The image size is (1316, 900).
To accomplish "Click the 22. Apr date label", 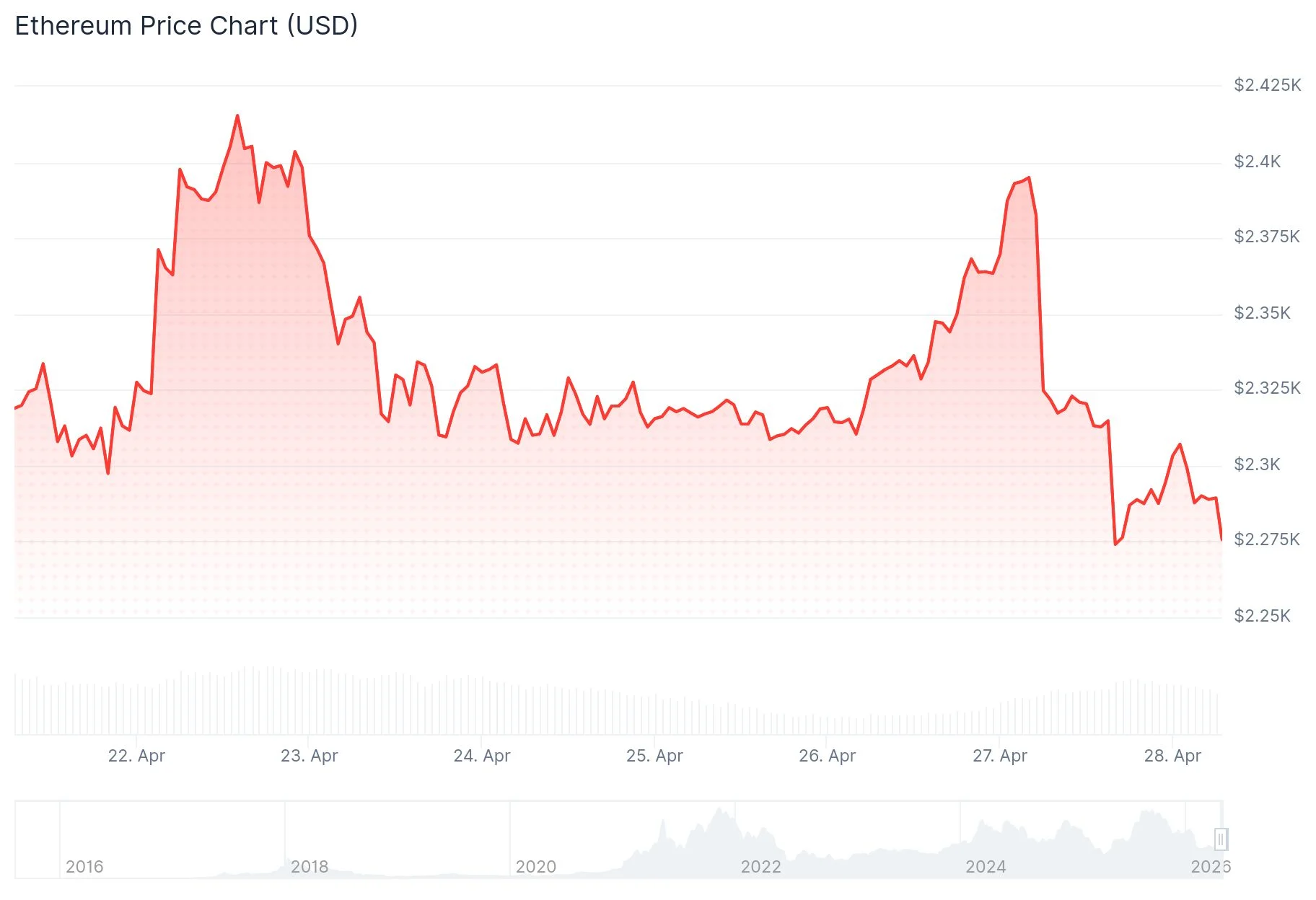I will point(136,756).
